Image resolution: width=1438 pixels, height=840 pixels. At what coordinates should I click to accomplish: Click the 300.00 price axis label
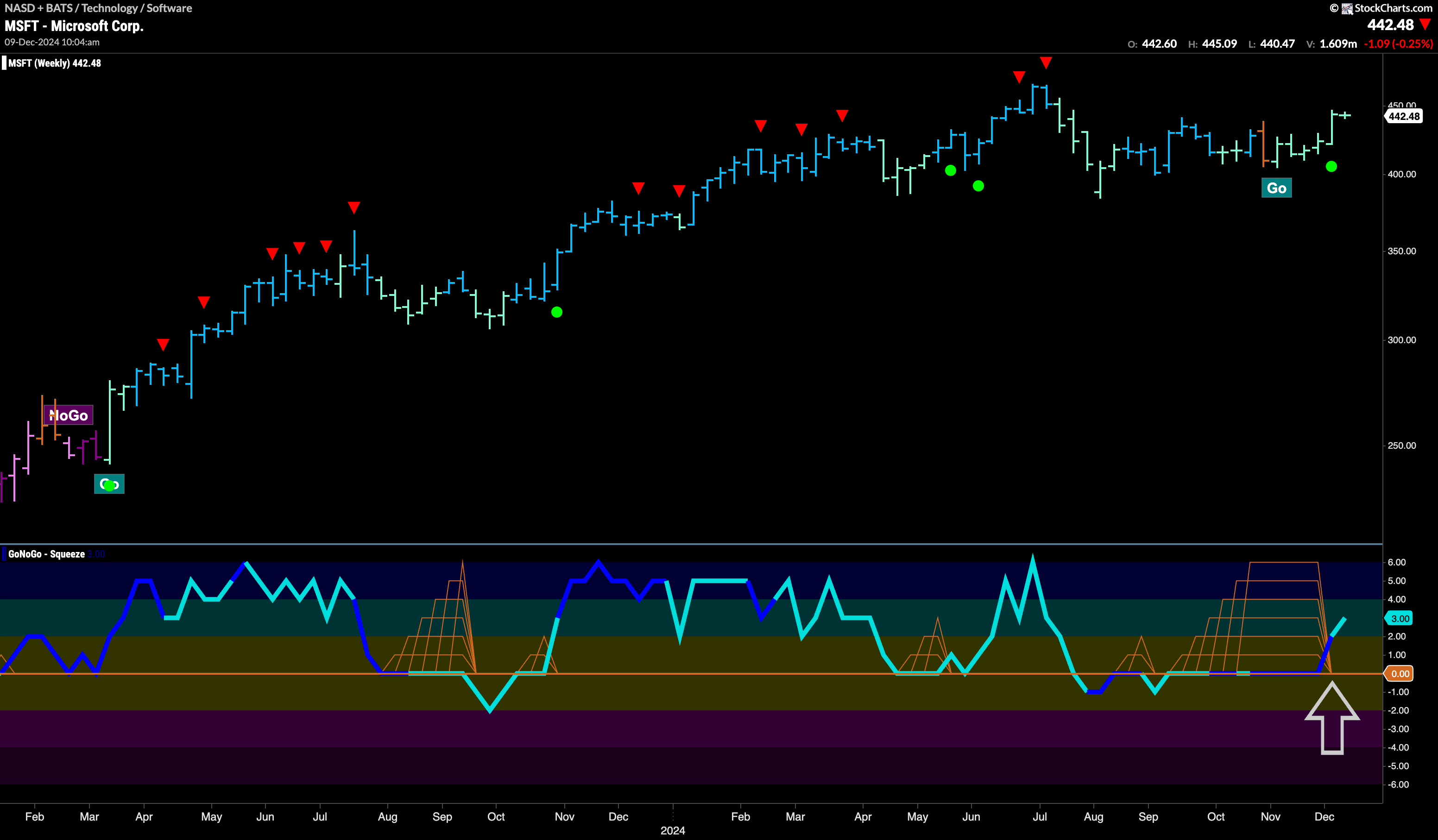click(x=1401, y=340)
